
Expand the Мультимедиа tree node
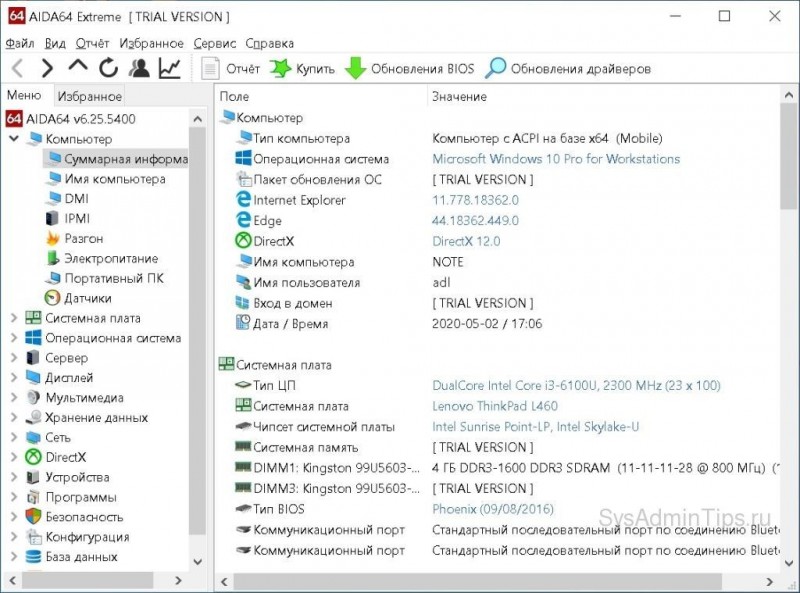(14, 398)
